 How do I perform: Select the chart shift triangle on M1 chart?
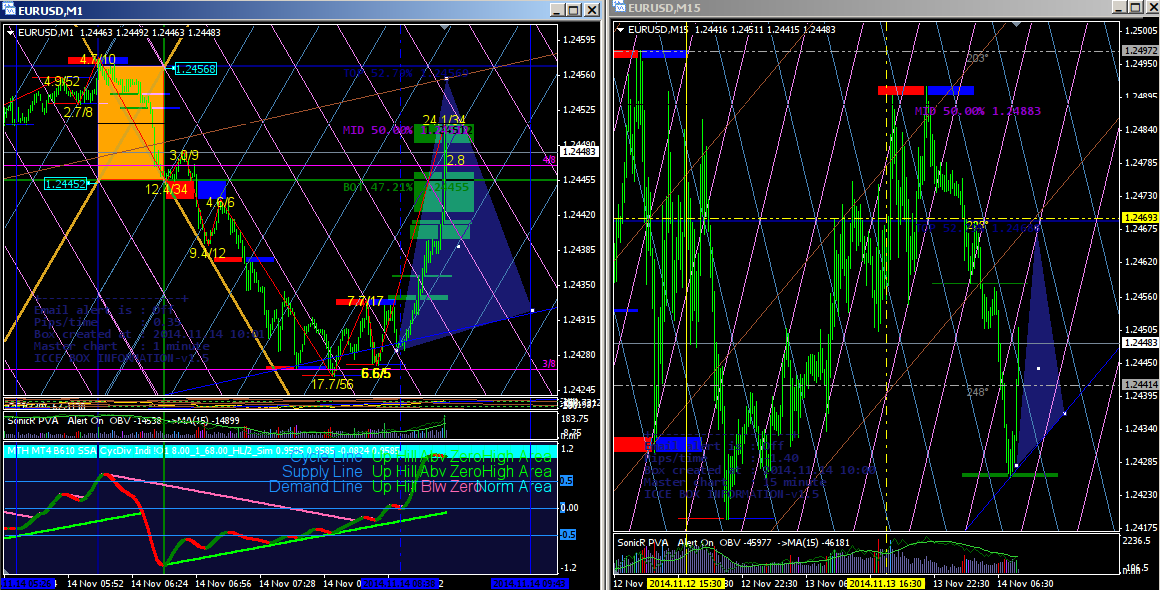point(444,27)
